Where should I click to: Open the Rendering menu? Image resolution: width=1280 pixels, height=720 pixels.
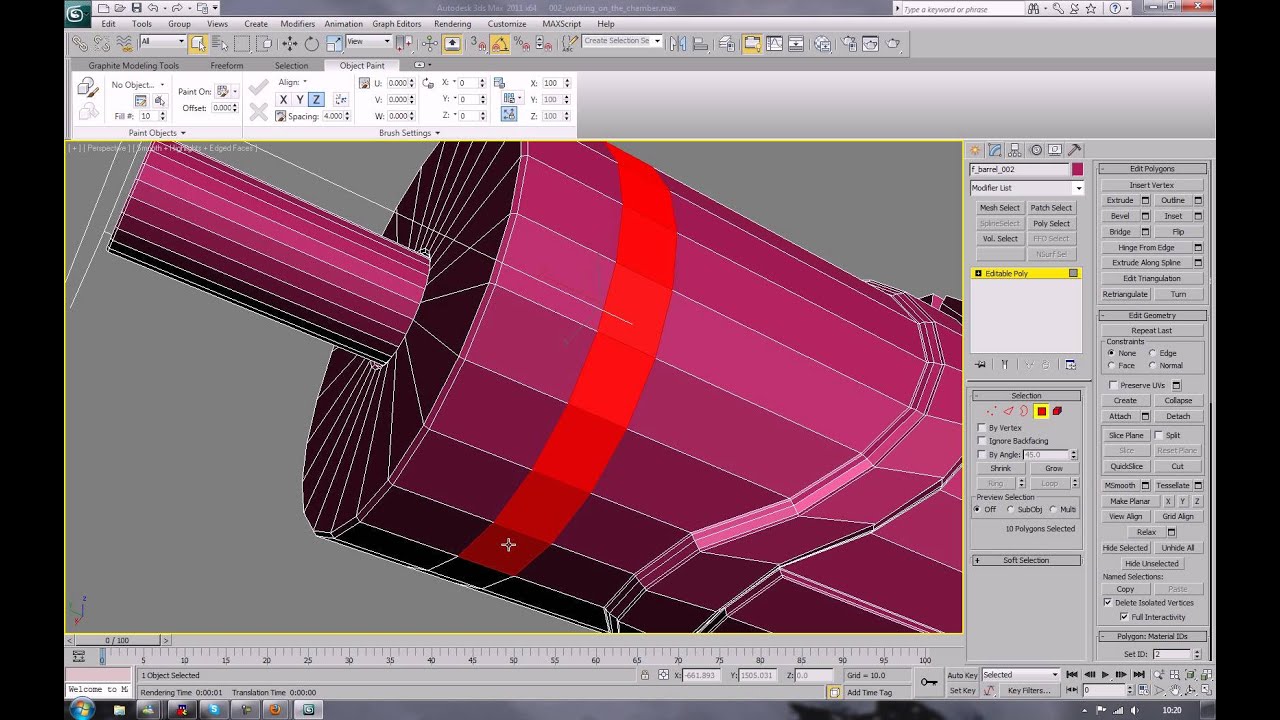pos(452,24)
